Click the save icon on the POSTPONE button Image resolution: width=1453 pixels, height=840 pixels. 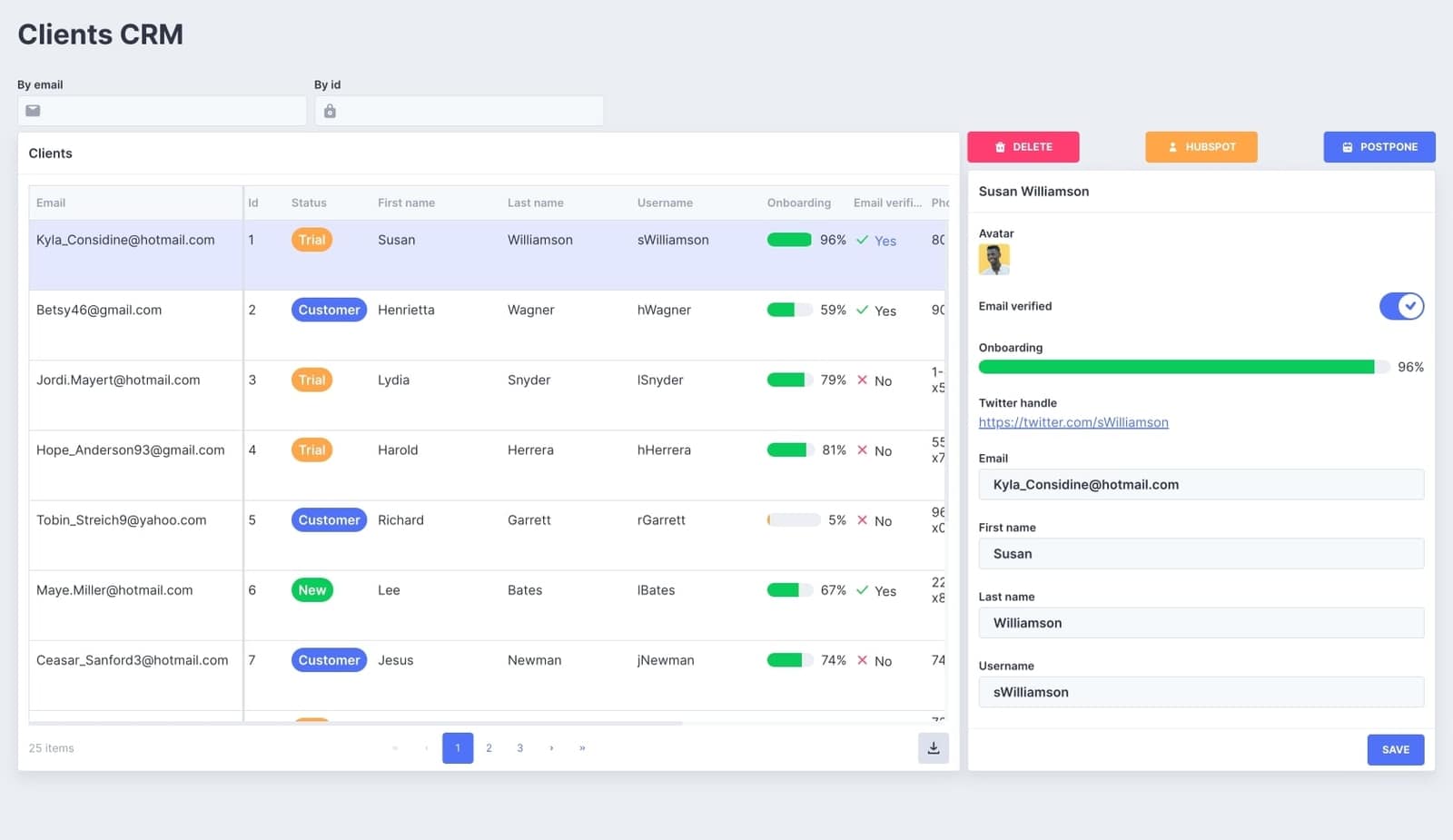[x=1348, y=146]
